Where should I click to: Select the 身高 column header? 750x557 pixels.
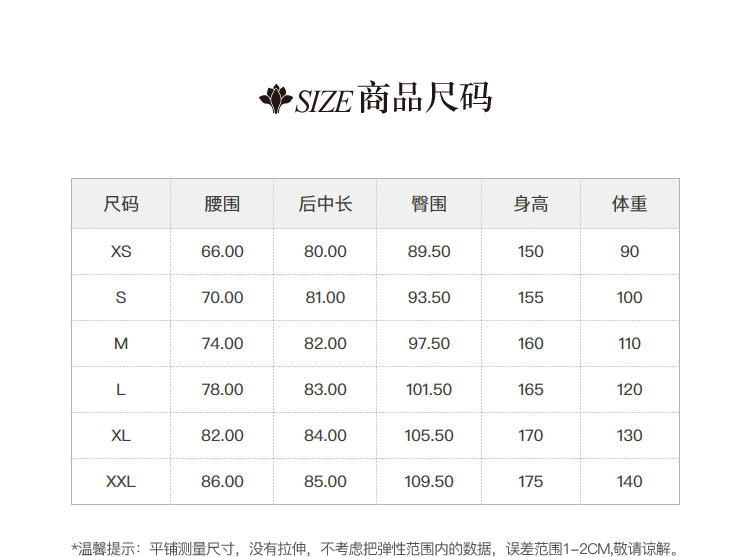point(531,204)
